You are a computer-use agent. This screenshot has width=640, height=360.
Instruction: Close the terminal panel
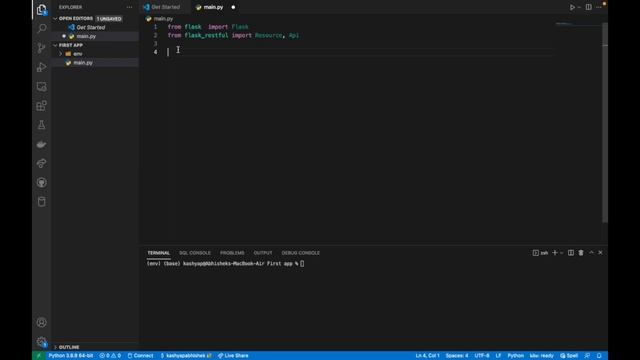(x=600, y=253)
